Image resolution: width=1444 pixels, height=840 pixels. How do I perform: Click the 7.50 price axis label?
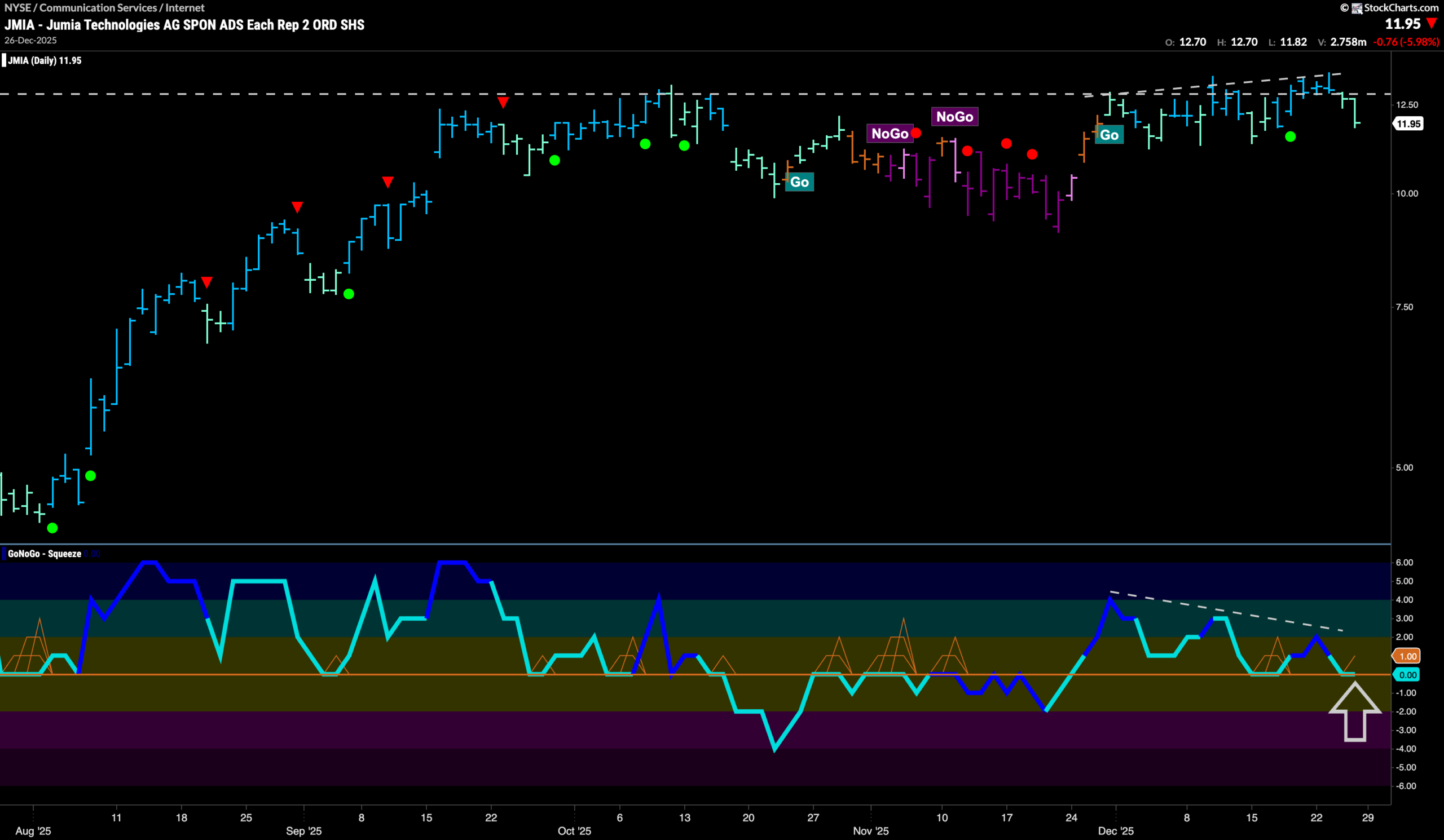1405,307
